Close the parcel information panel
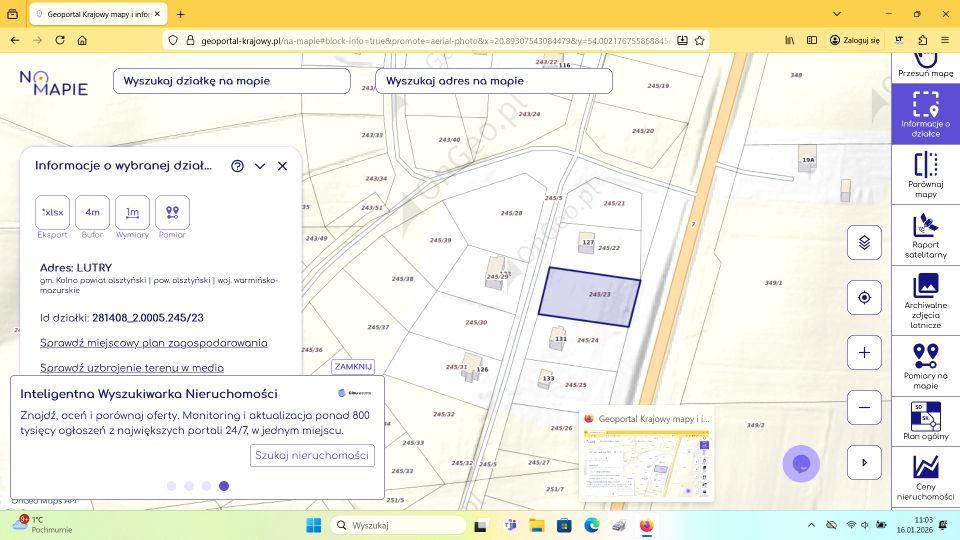Viewport: 960px width, 540px height. 282,166
